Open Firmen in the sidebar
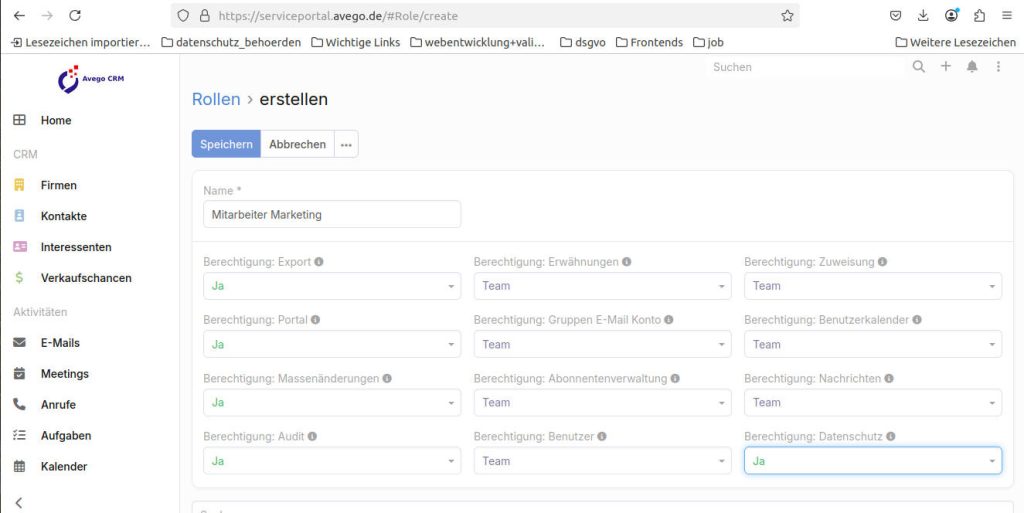Viewport: 1024px width, 513px height. click(58, 185)
